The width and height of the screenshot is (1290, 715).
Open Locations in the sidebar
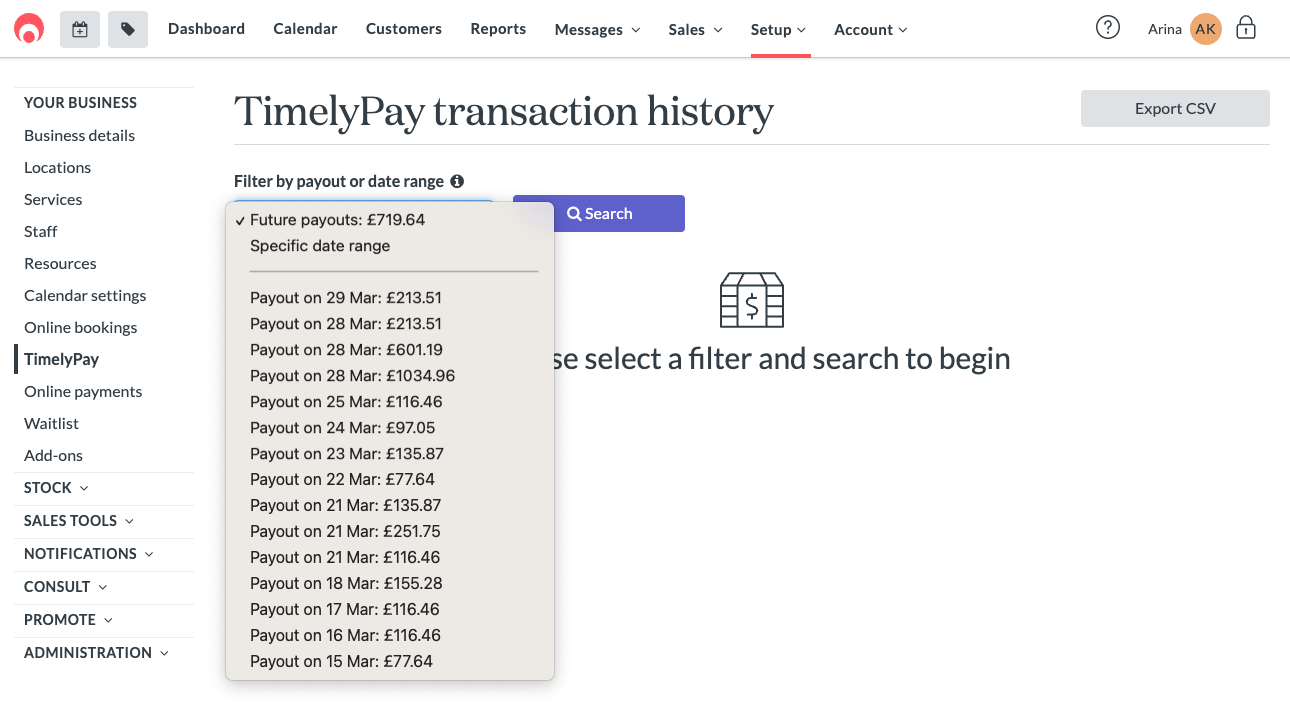click(x=57, y=167)
